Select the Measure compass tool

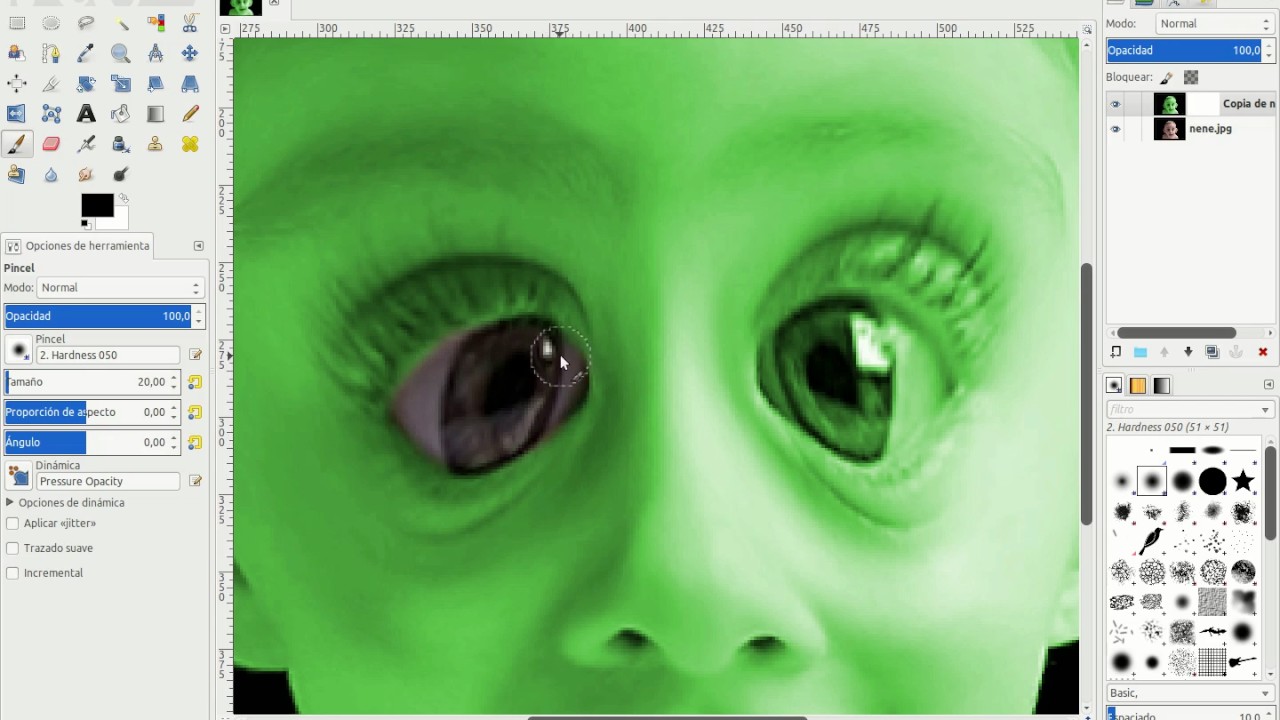[x=155, y=53]
